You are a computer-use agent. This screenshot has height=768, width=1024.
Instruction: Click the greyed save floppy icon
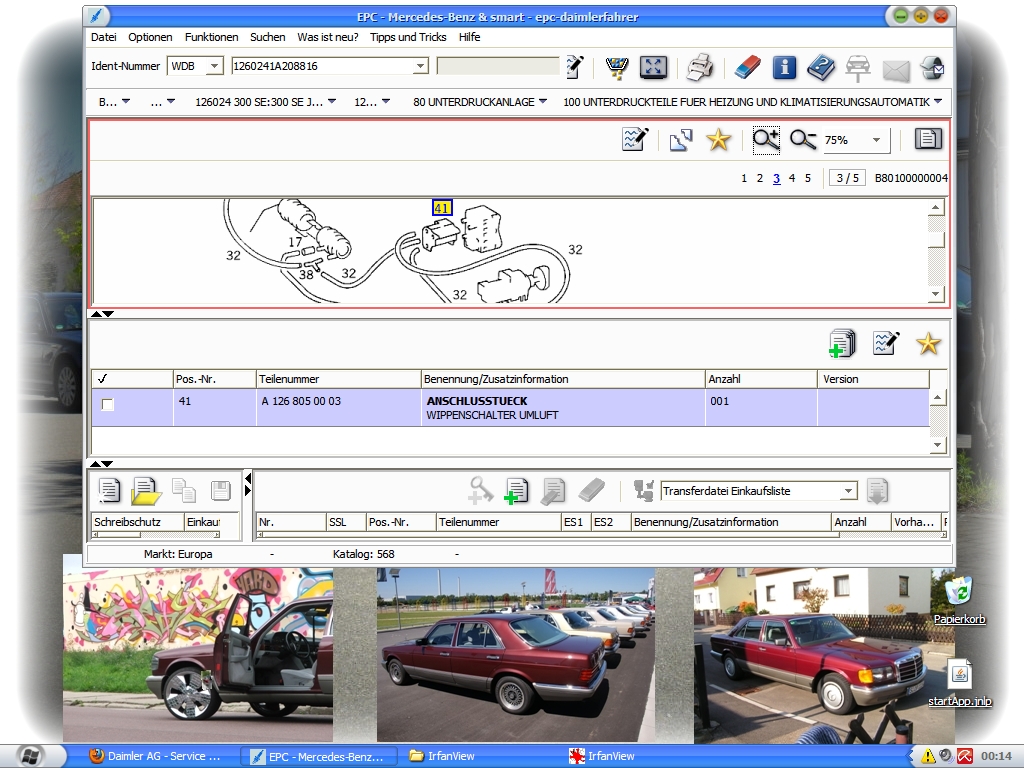pyautogui.click(x=221, y=490)
